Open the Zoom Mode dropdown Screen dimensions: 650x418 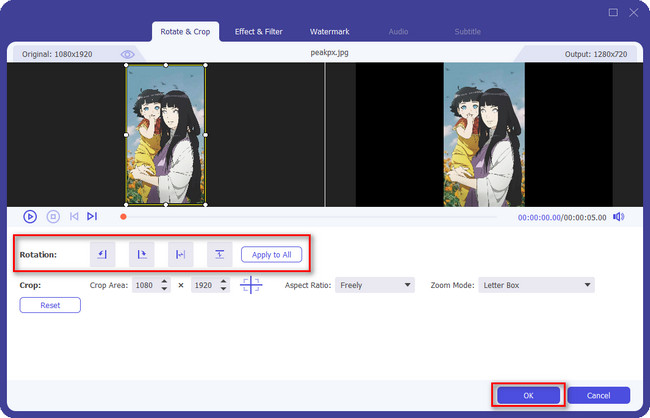(x=536, y=285)
